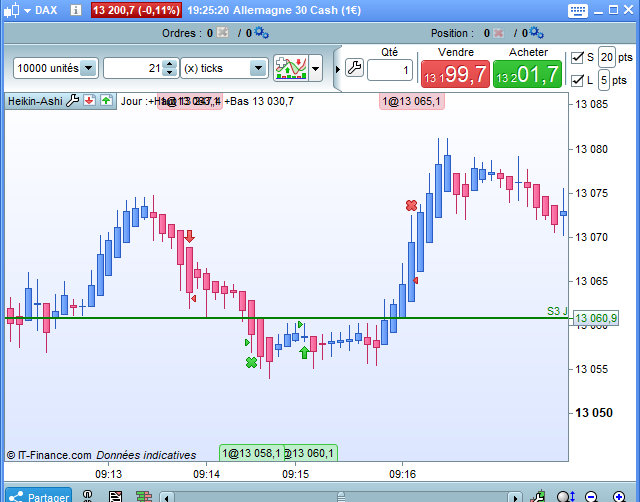Click the red Vendre price button
The image size is (640, 502).
455,74
